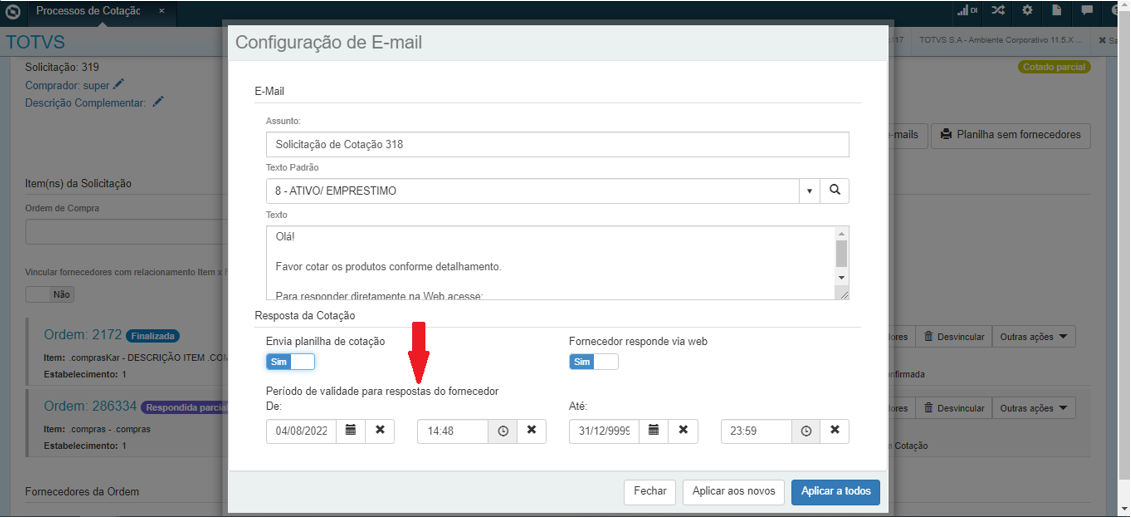This screenshot has height=518, width=1131.
Task: Click the document icon in top bar
Action: click(1057, 11)
